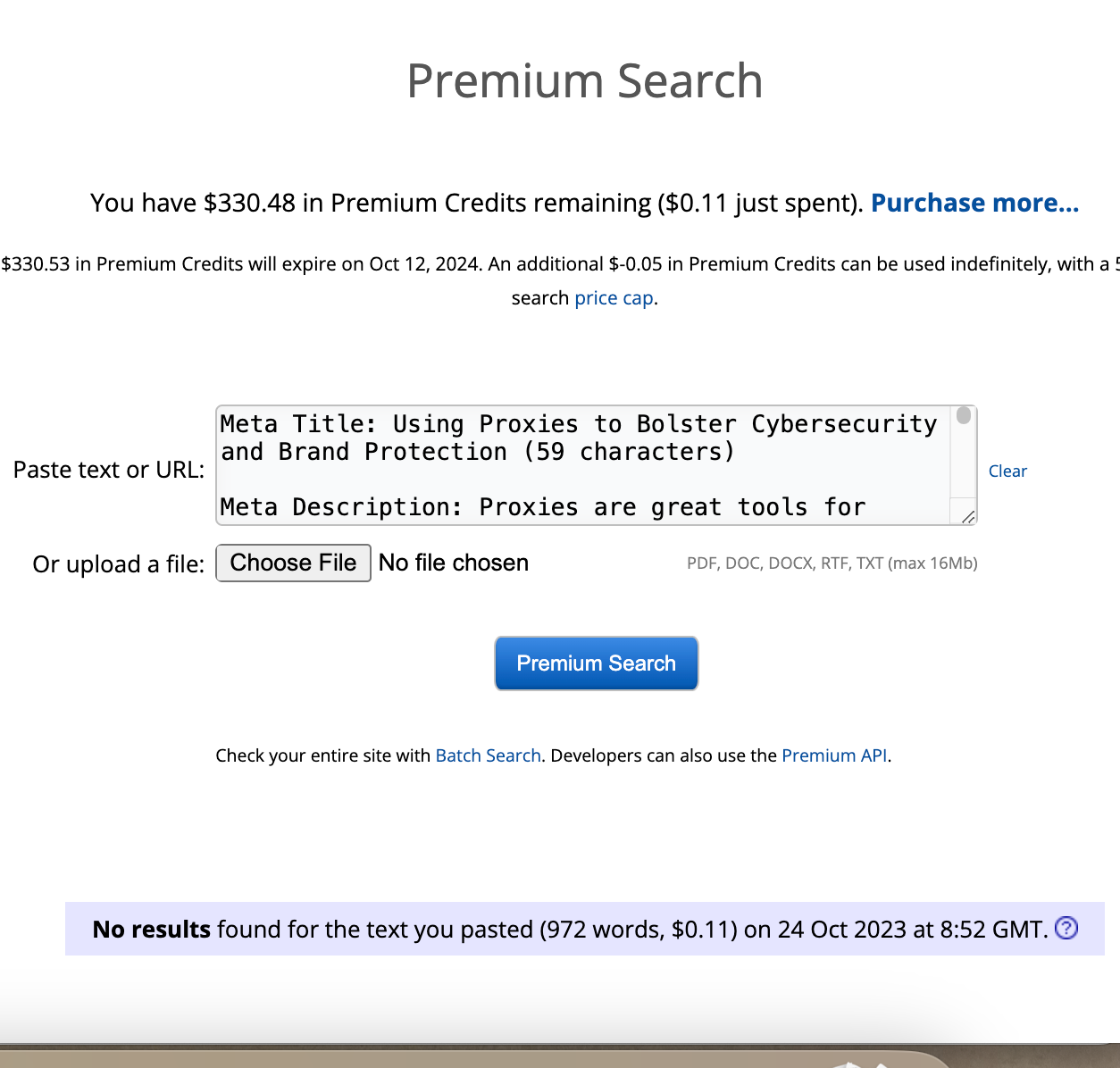Screen dimensions: 1120x1068
Task: Click the 'Paste text or URL' label
Action: [109, 470]
